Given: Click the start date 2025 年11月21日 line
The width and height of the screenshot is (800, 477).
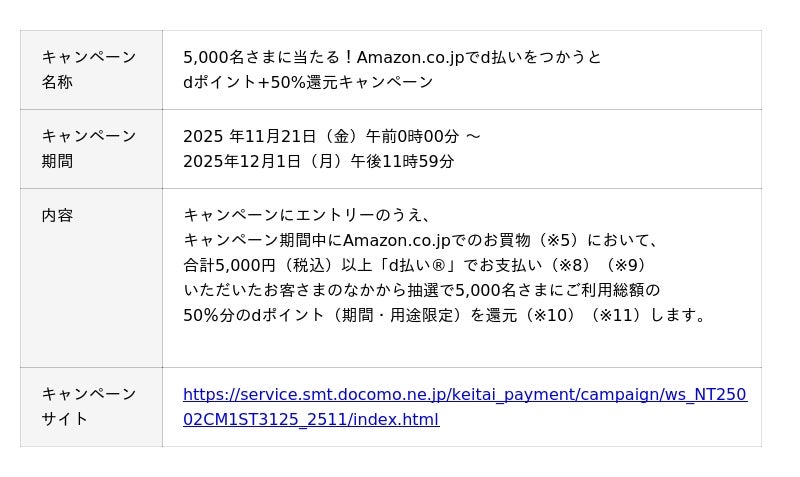Looking at the screenshot, I should 331,136.
